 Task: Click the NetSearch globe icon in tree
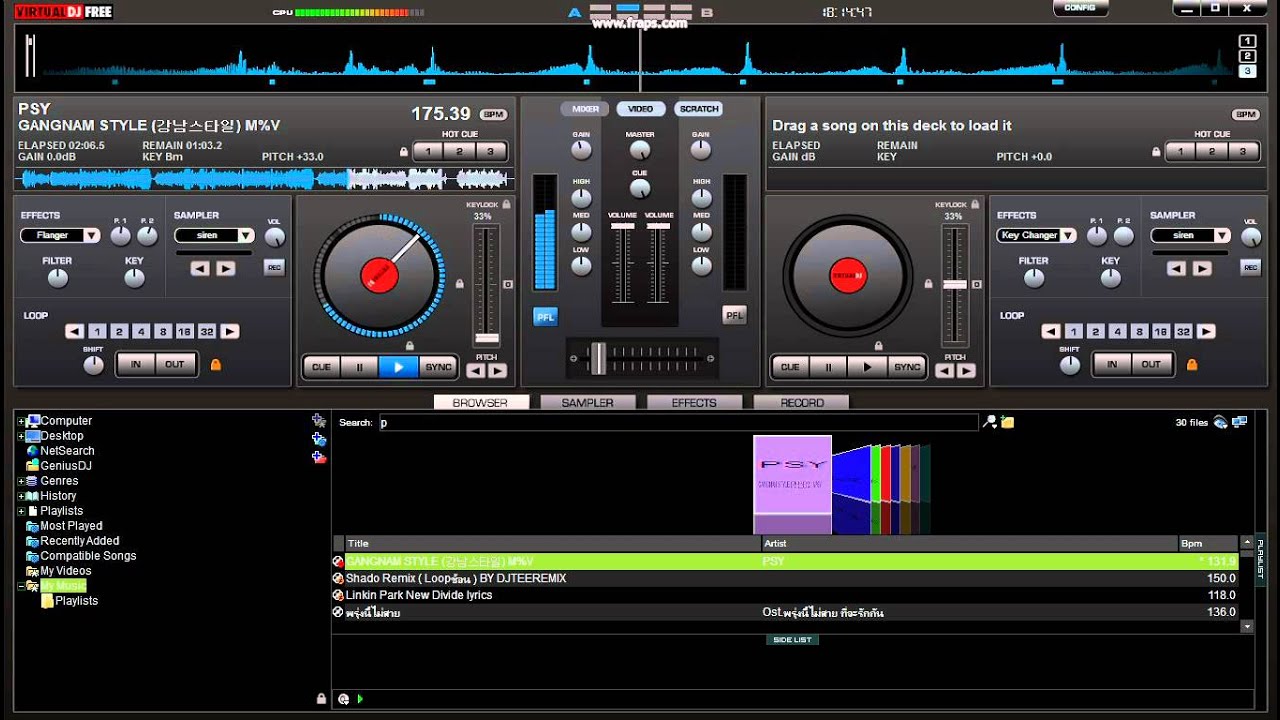33,452
